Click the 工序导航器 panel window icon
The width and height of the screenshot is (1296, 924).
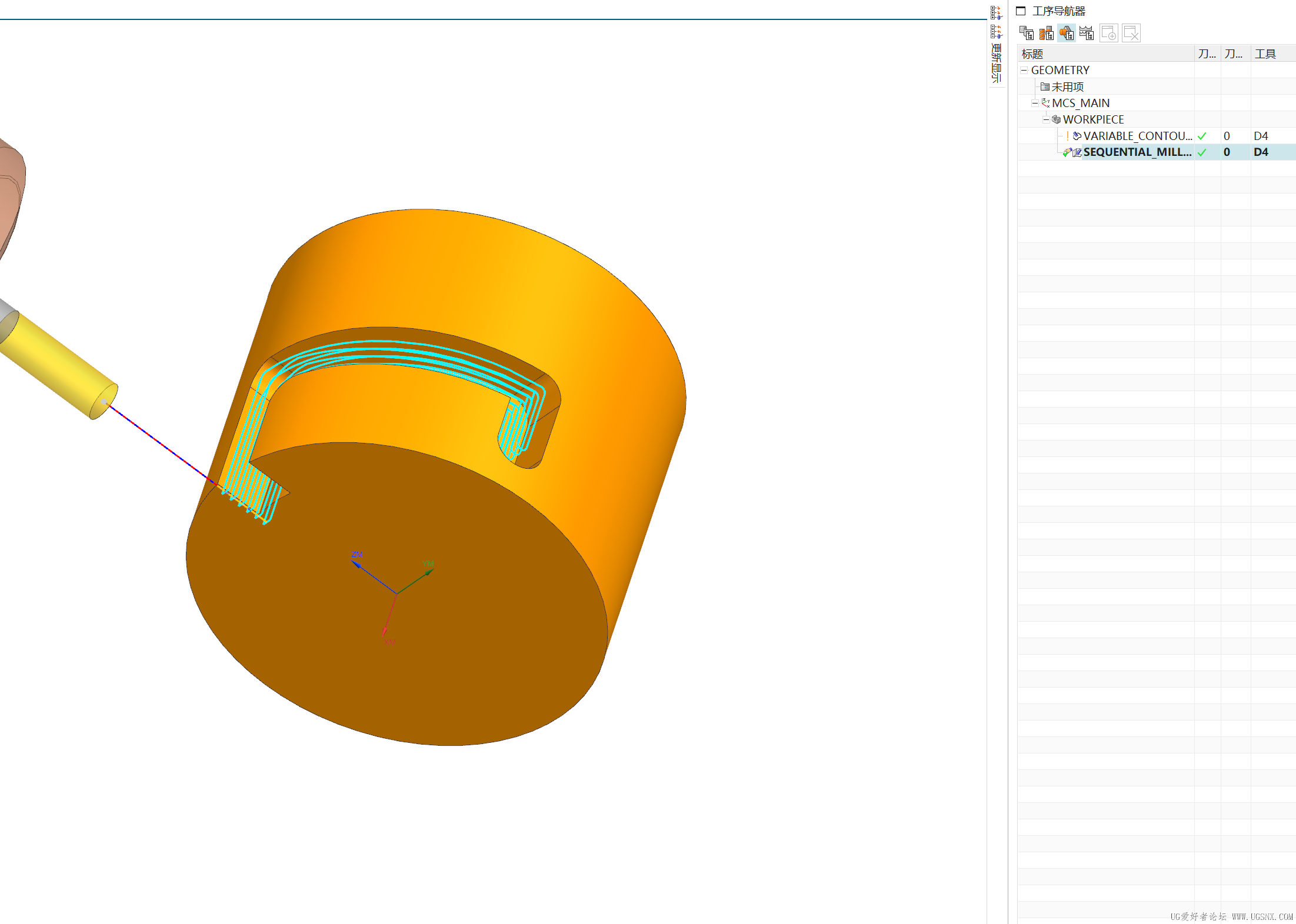(x=1021, y=11)
